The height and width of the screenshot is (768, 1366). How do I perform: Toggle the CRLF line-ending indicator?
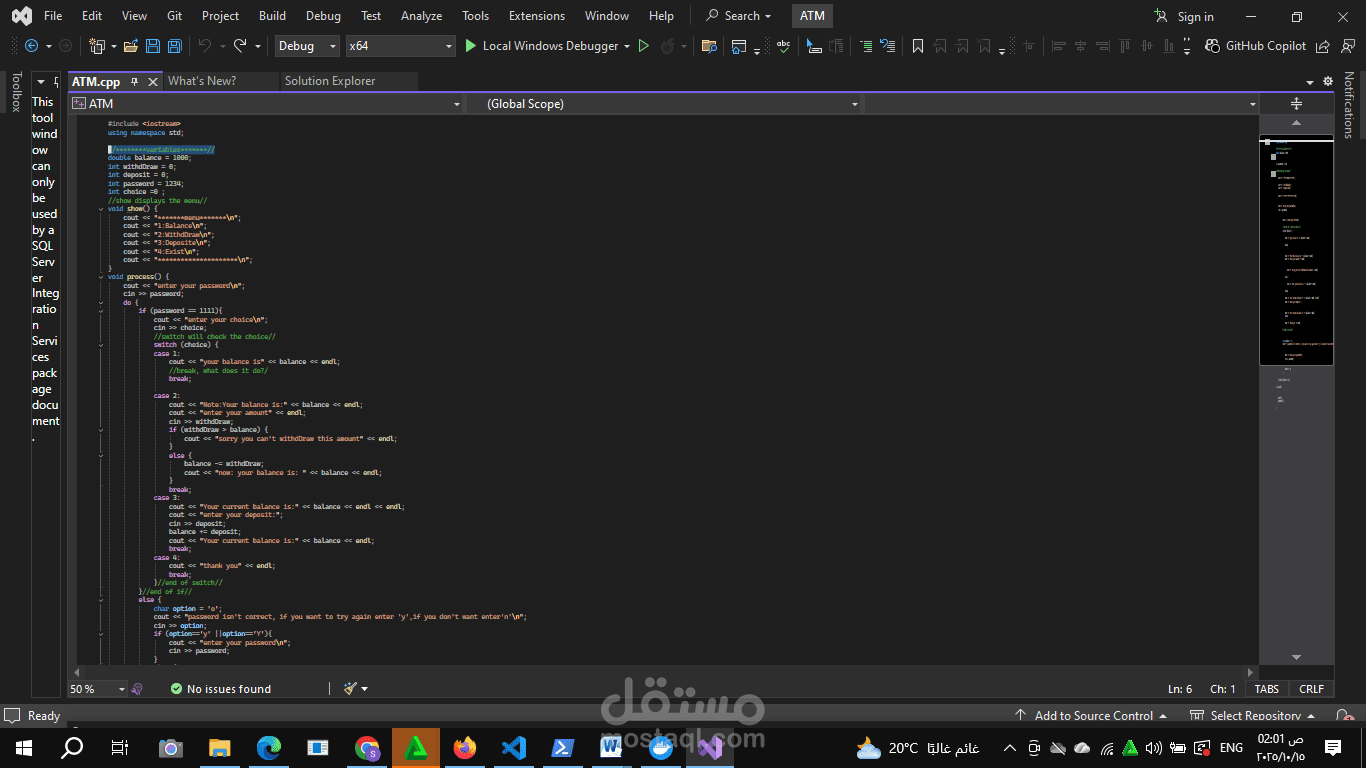pyautogui.click(x=1311, y=688)
